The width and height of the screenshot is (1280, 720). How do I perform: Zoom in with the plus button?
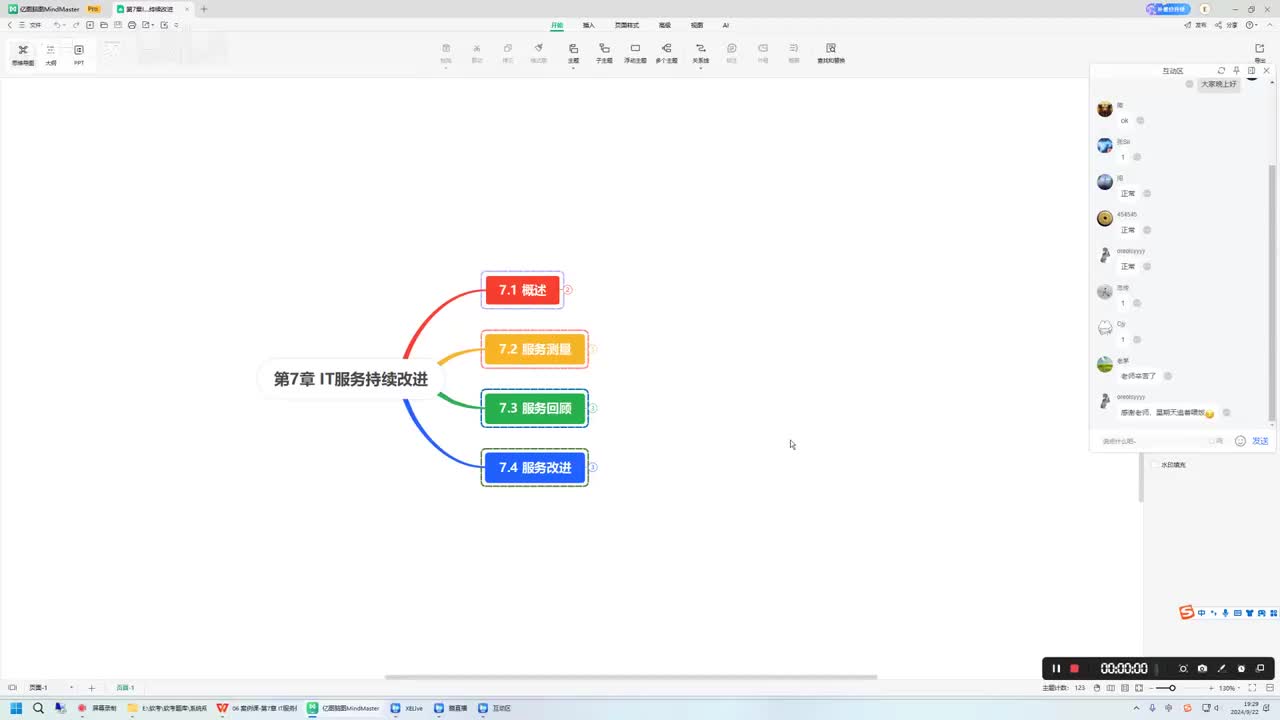[x=1212, y=688]
